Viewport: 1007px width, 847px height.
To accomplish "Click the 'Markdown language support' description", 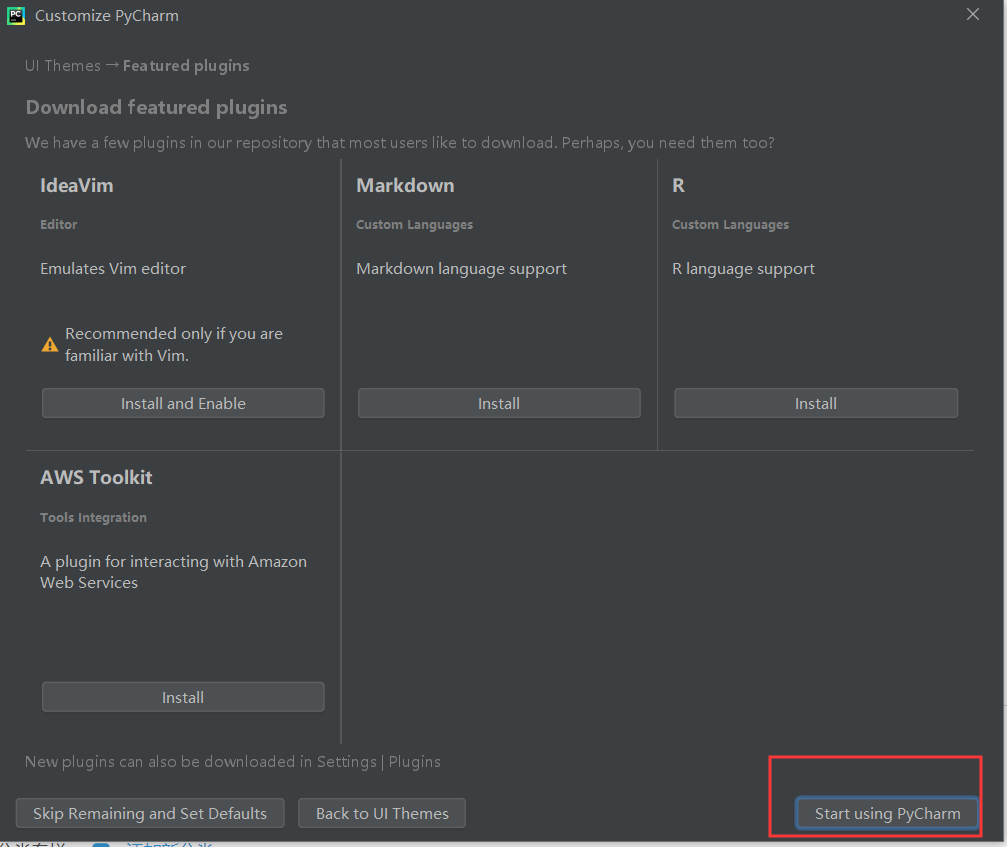I will point(462,268).
